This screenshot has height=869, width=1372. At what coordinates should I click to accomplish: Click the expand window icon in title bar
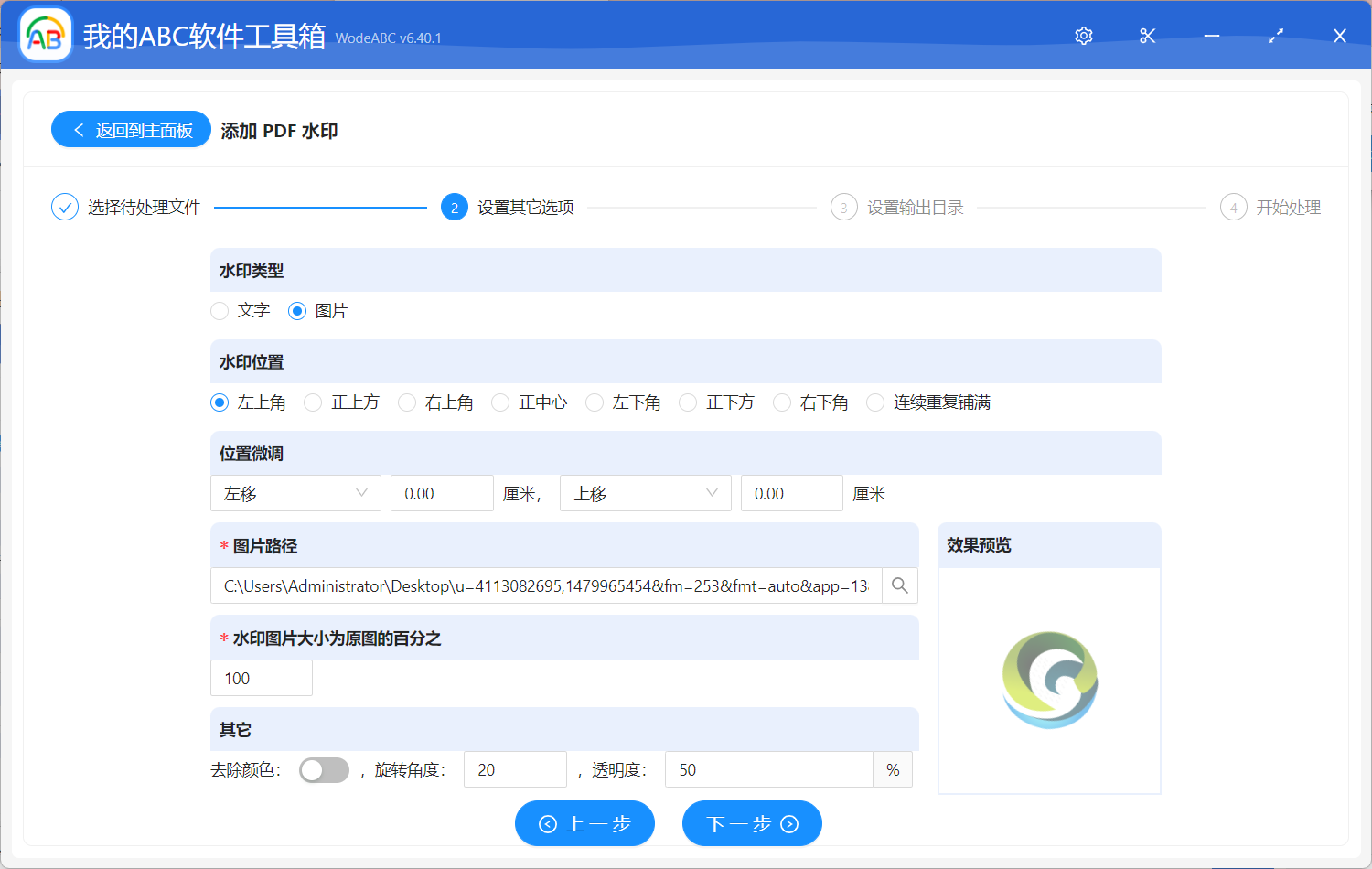1275,36
